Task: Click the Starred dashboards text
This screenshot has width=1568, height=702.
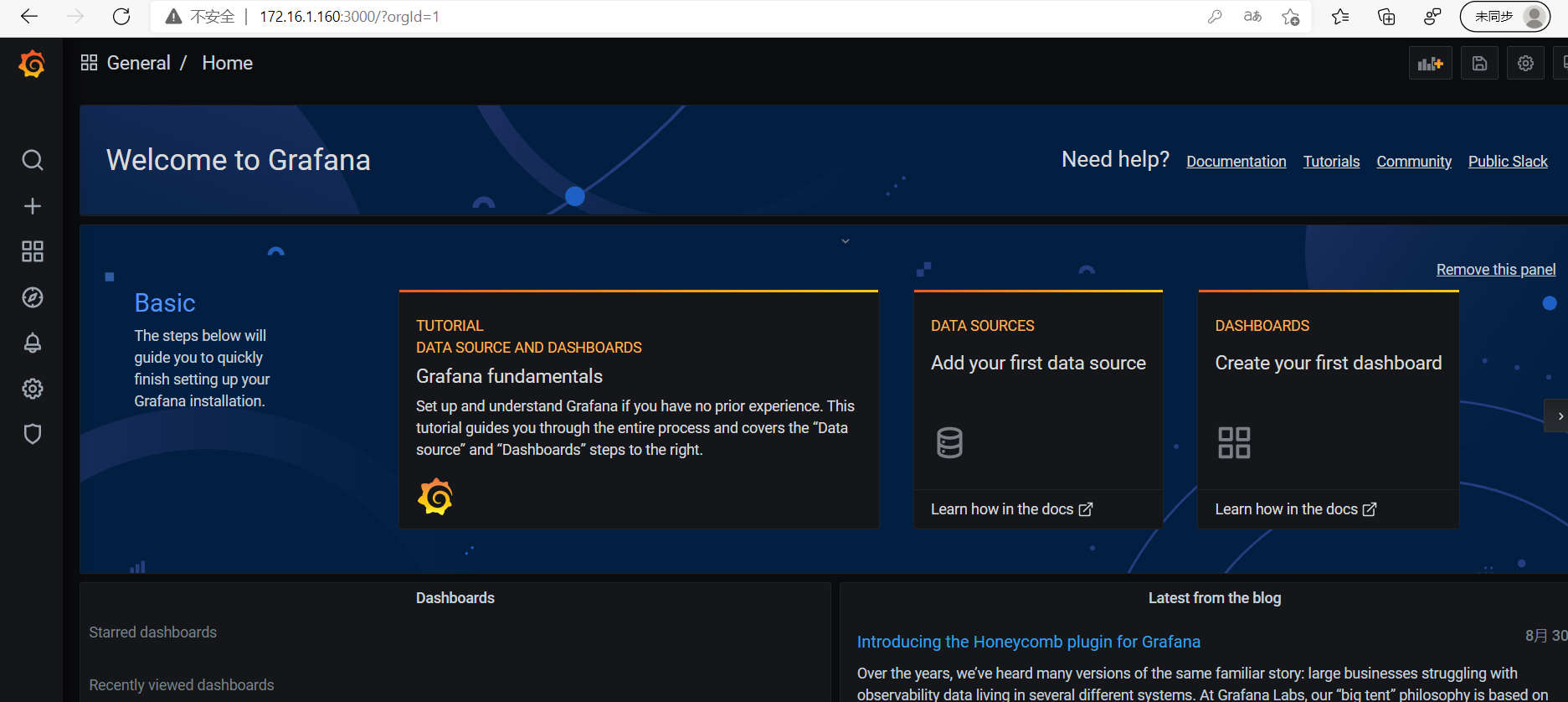Action: tap(153, 632)
